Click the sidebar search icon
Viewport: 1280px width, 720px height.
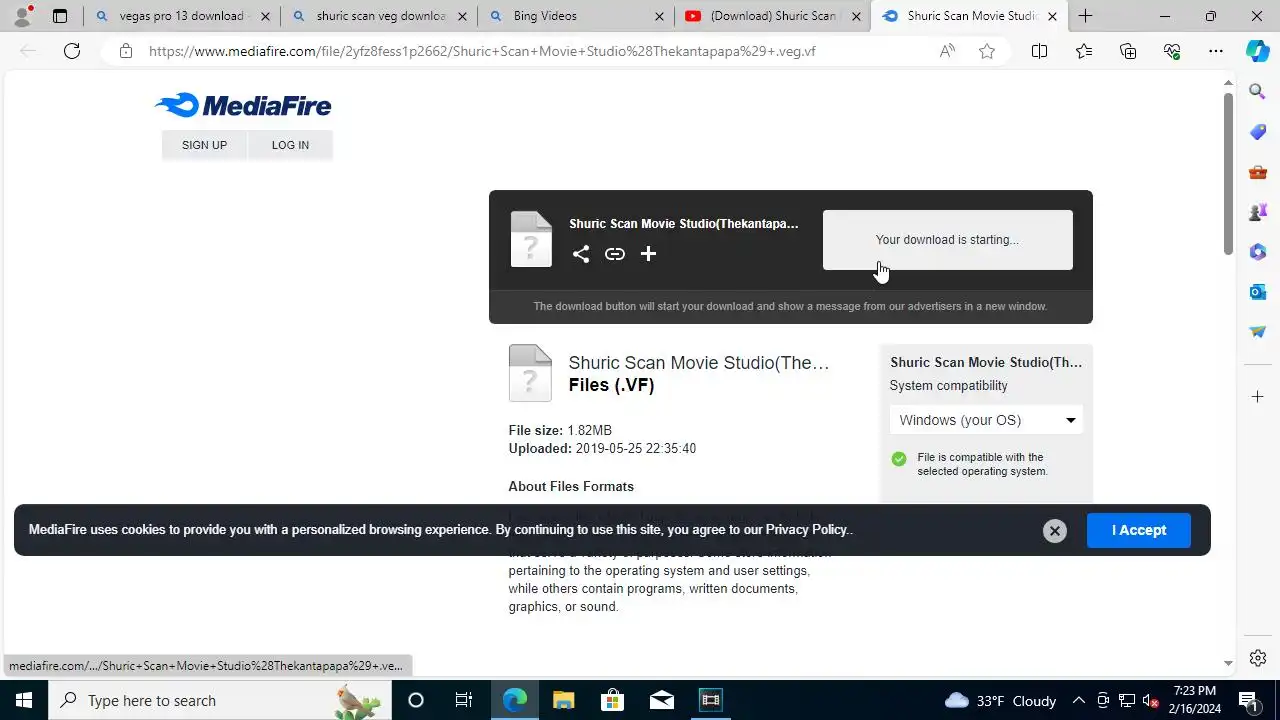1258,92
